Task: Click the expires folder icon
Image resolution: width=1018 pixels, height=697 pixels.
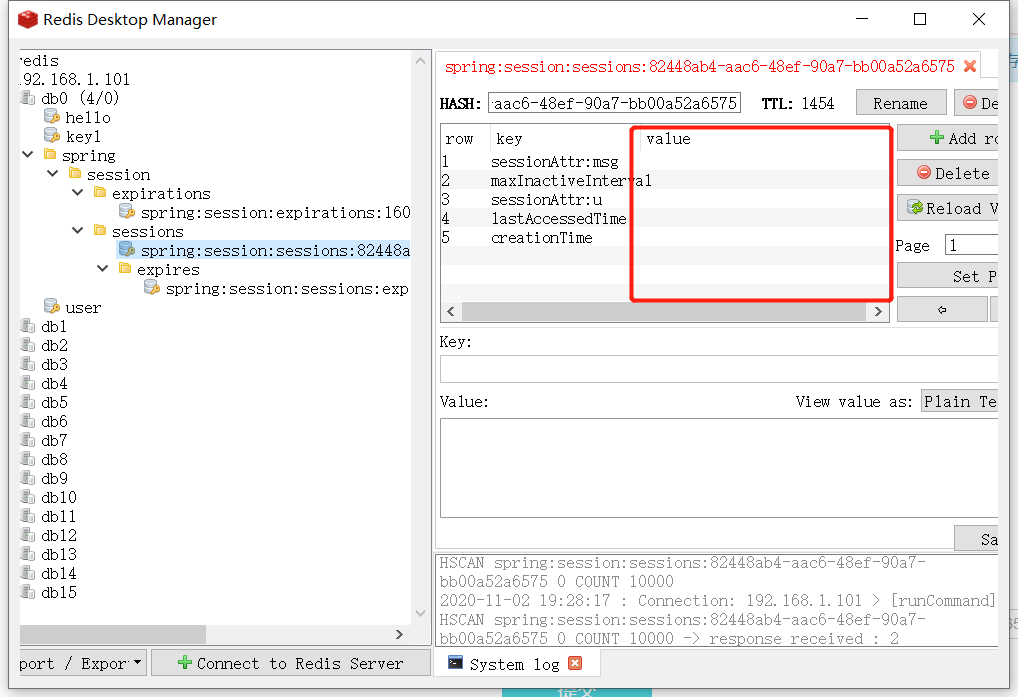Action: click(x=125, y=268)
